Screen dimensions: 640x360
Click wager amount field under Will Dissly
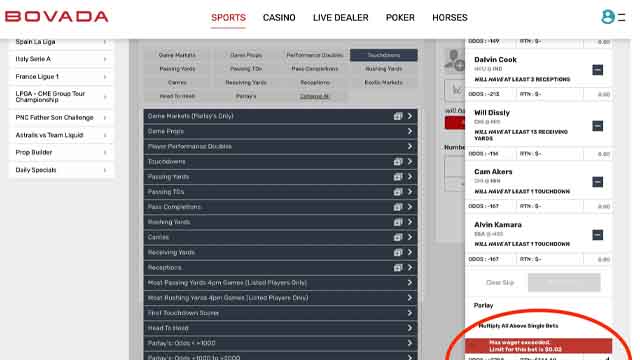click(598, 154)
